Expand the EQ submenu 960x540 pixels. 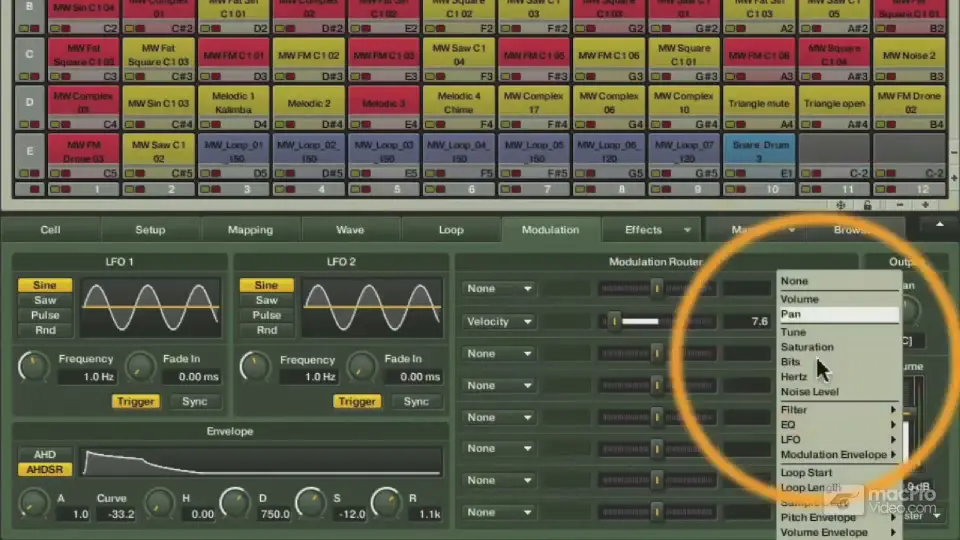(838, 425)
